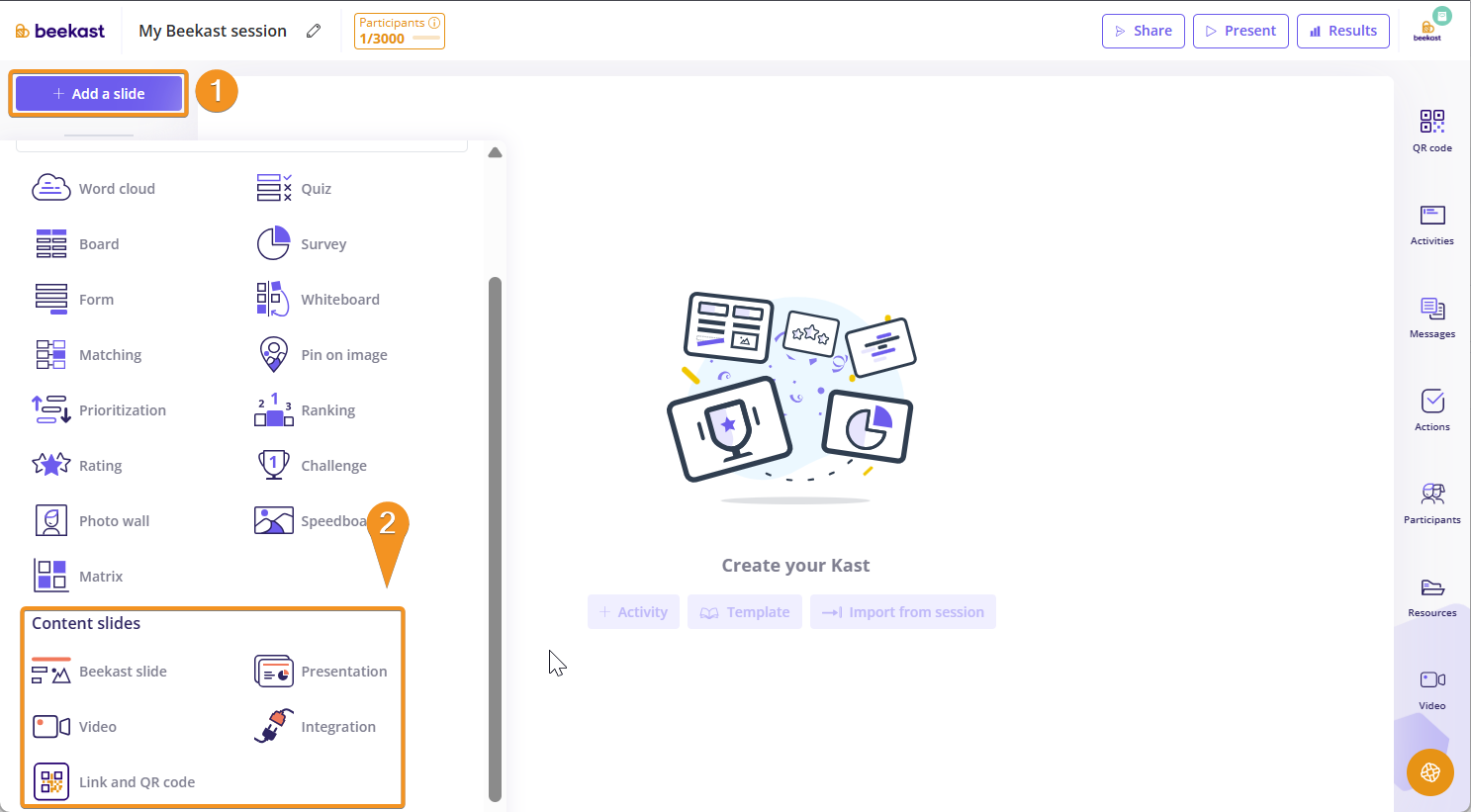Click the orange help widget button

pyautogui.click(x=1429, y=772)
